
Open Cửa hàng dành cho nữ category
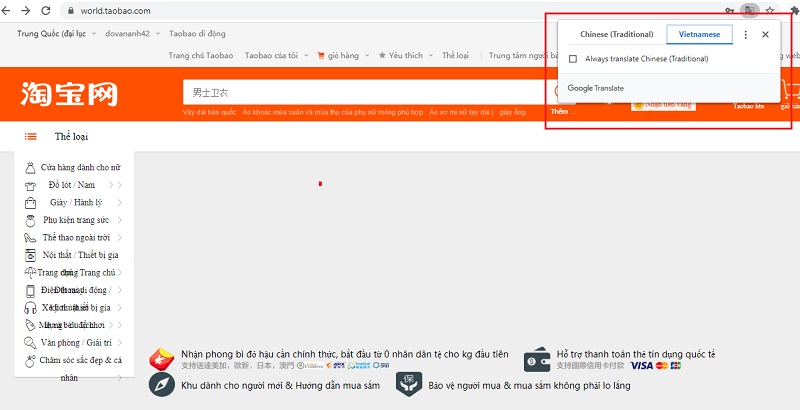tap(81, 167)
